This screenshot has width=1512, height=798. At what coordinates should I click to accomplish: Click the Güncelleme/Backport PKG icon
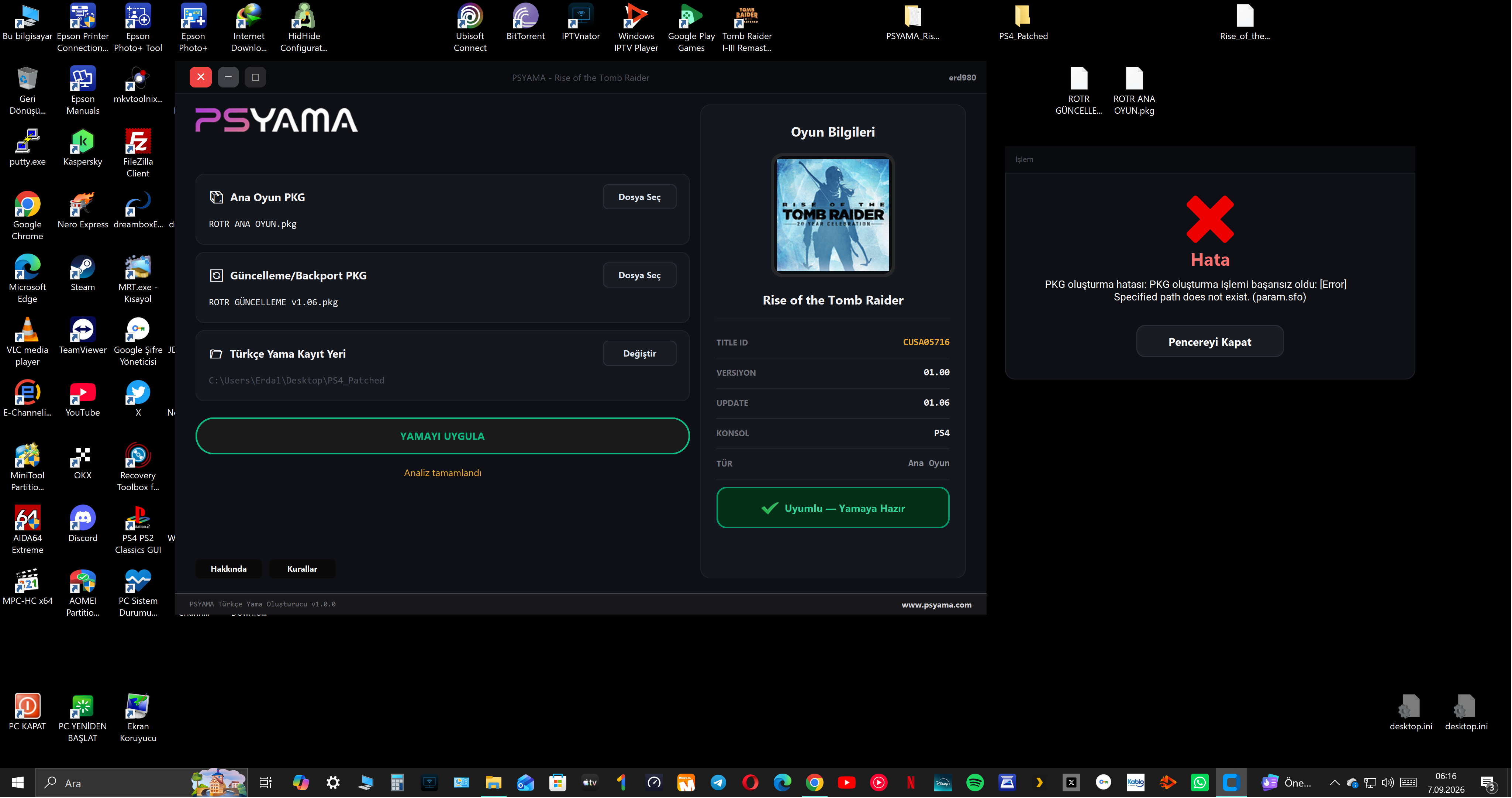click(216, 275)
